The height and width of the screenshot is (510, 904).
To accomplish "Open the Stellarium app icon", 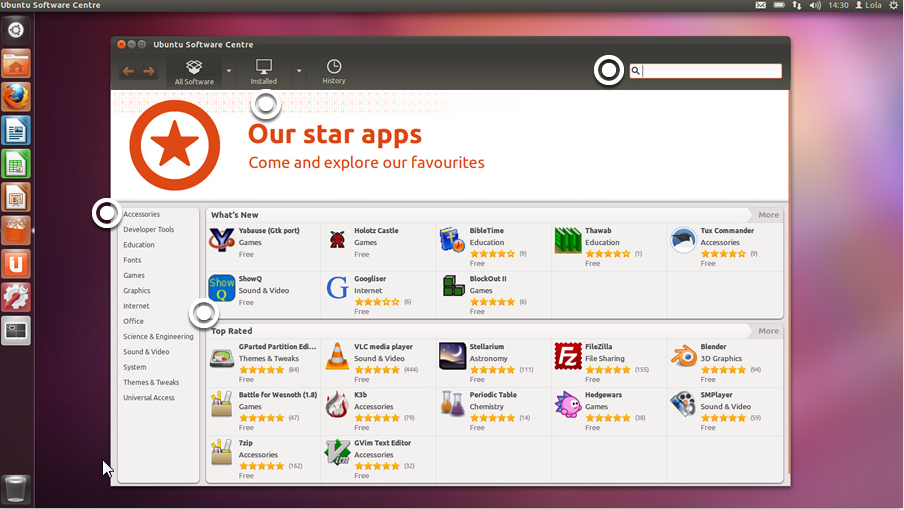I will coord(453,356).
